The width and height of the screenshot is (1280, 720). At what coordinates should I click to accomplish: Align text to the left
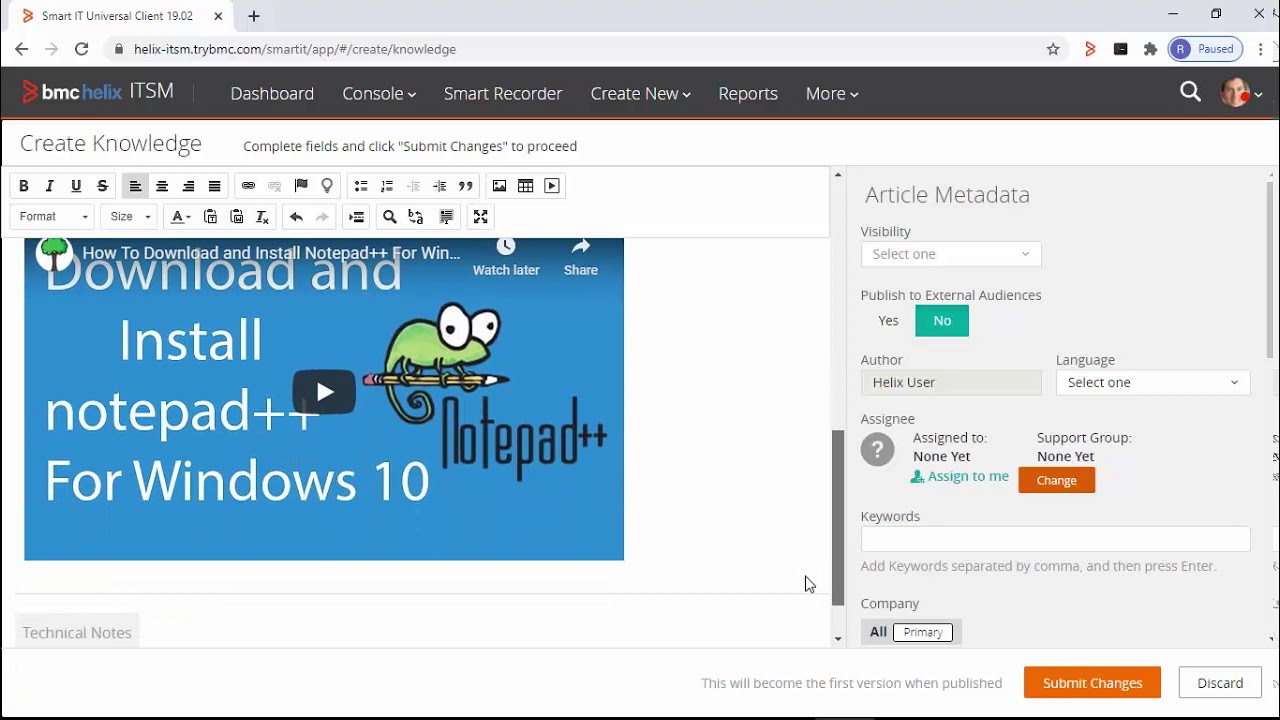(135, 186)
